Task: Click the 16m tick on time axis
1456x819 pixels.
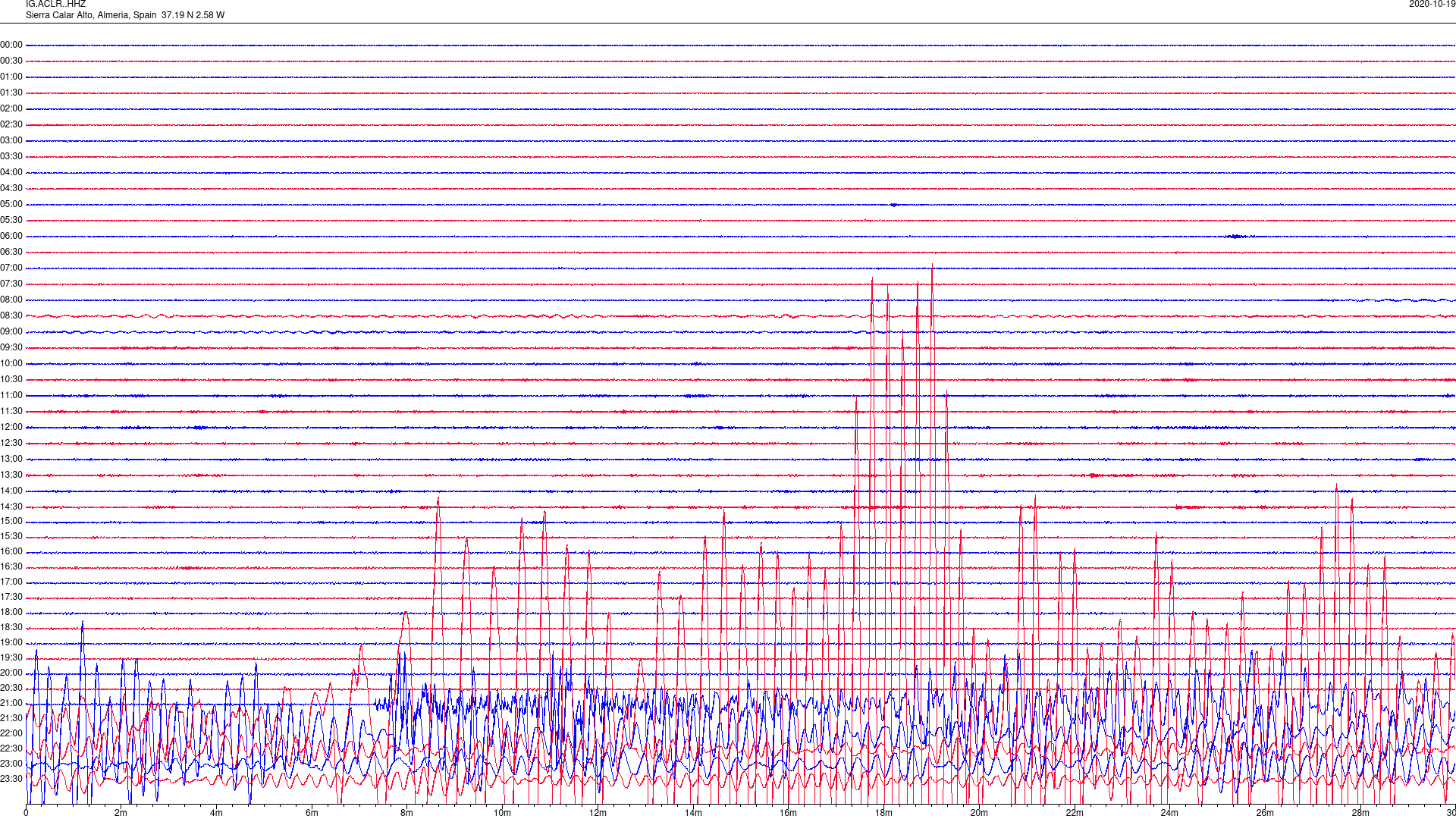Action: (789, 813)
